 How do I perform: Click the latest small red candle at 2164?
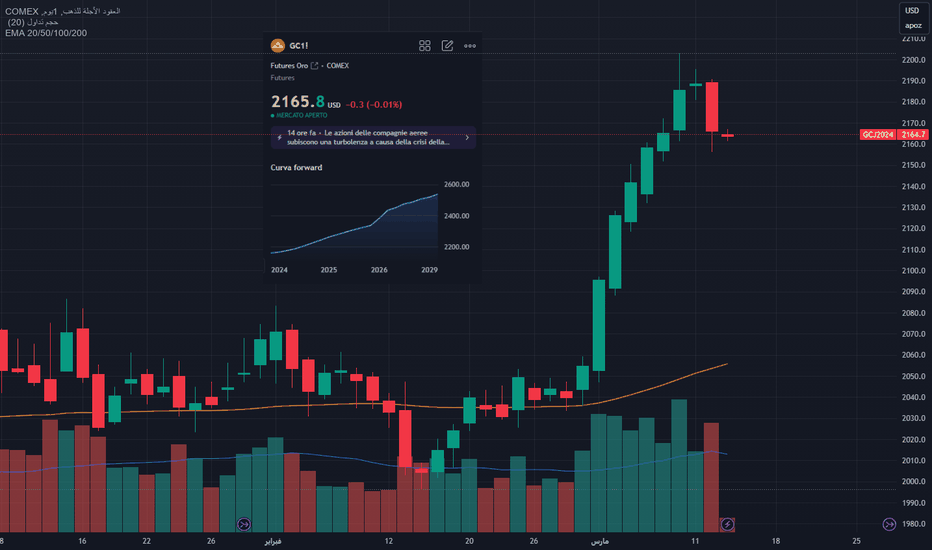pyautogui.click(x=728, y=136)
